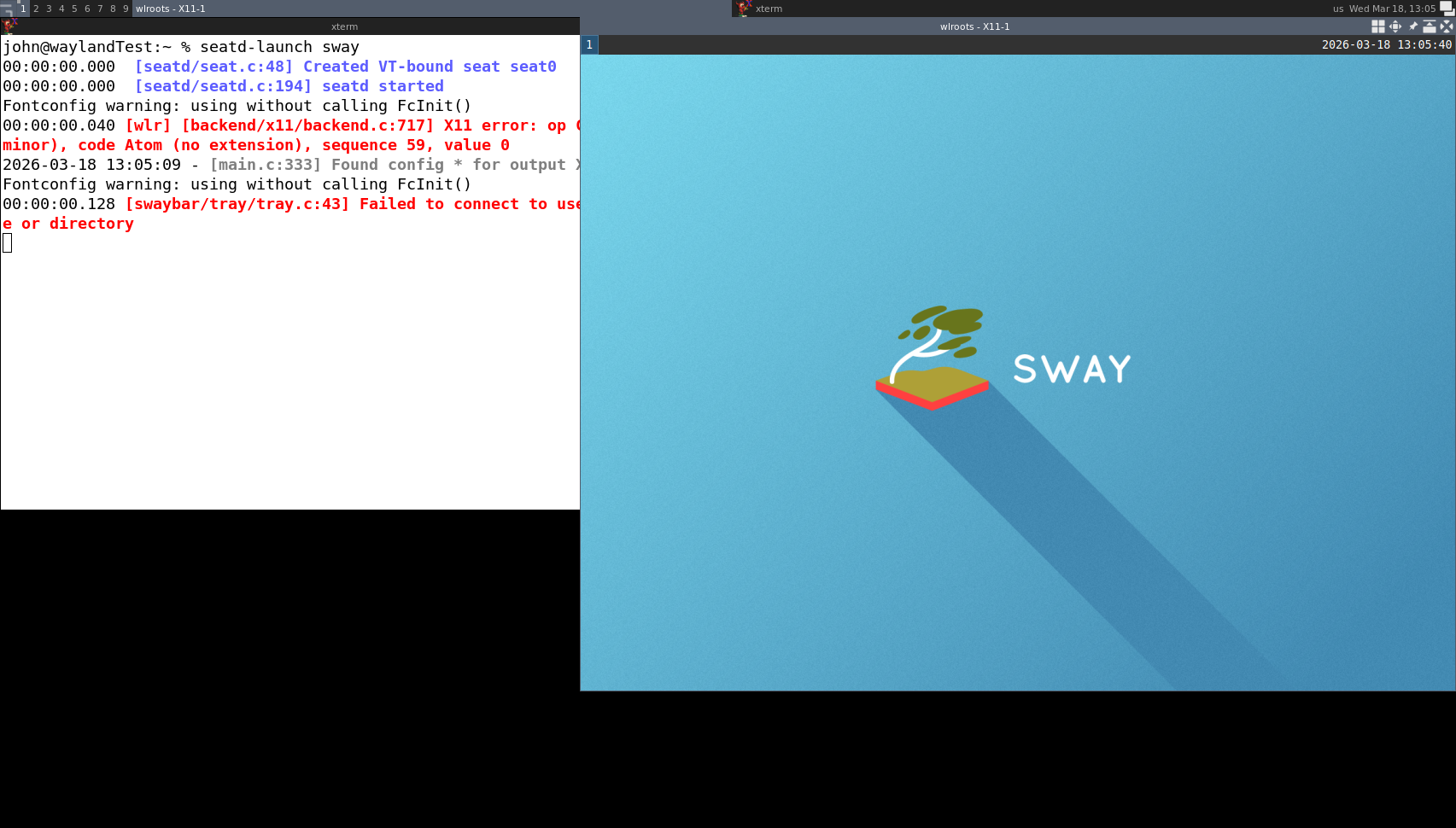
Task: Click the 'Wed Mar 18' clock in top bar
Action: coord(1392,9)
